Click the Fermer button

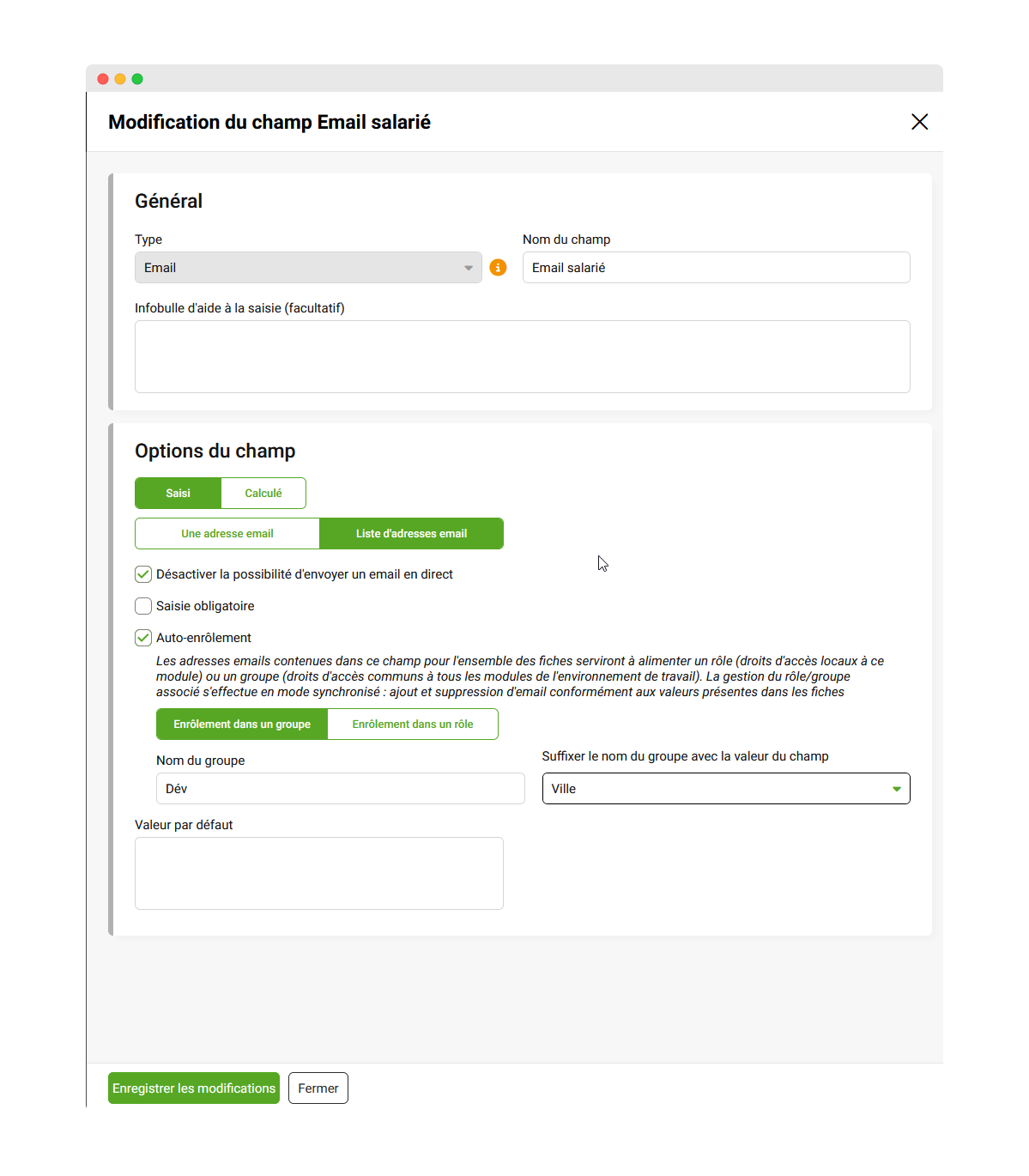tap(318, 1088)
